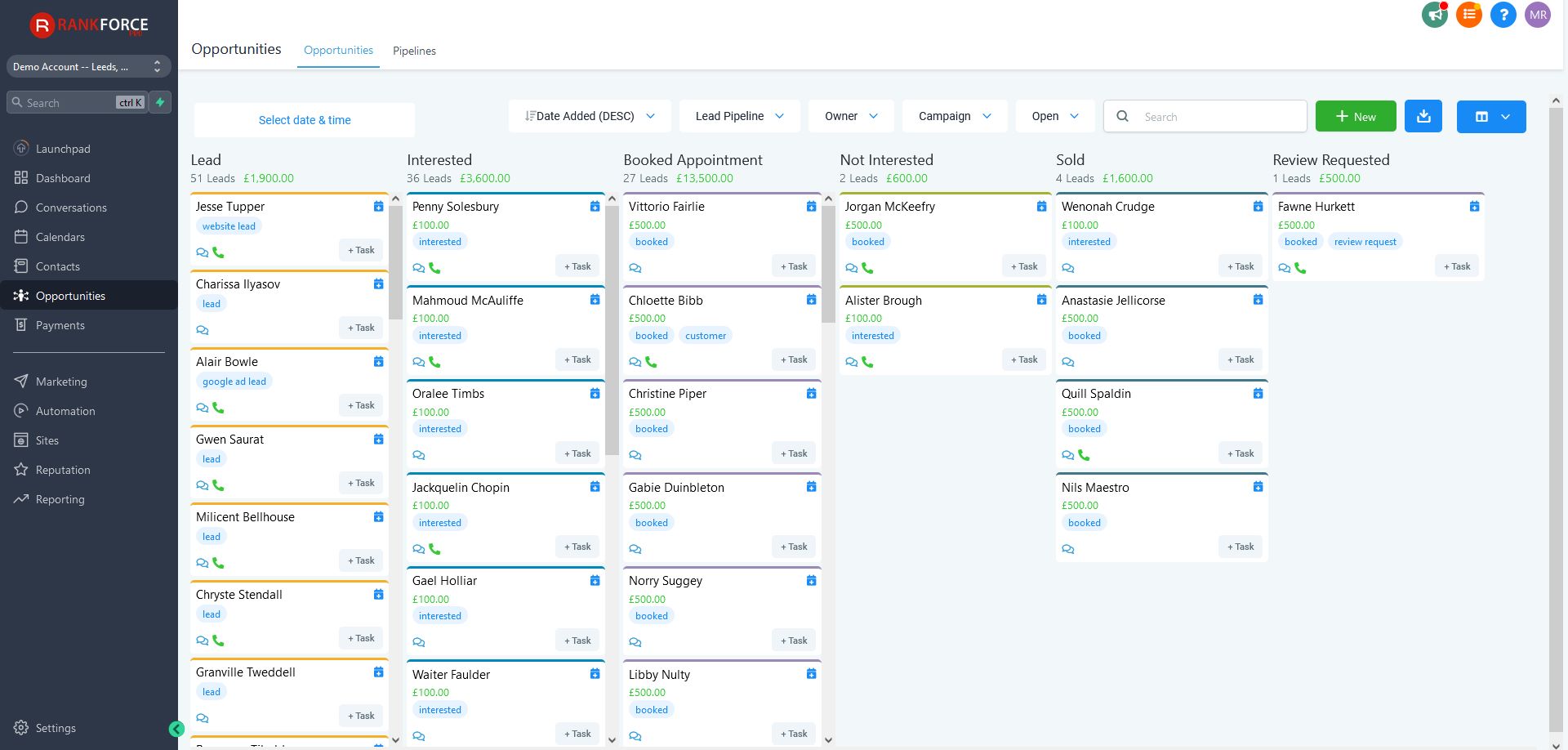Open the orange task list icon
This screenshot has height=750, width=1568.
[x=1468, y=15]
